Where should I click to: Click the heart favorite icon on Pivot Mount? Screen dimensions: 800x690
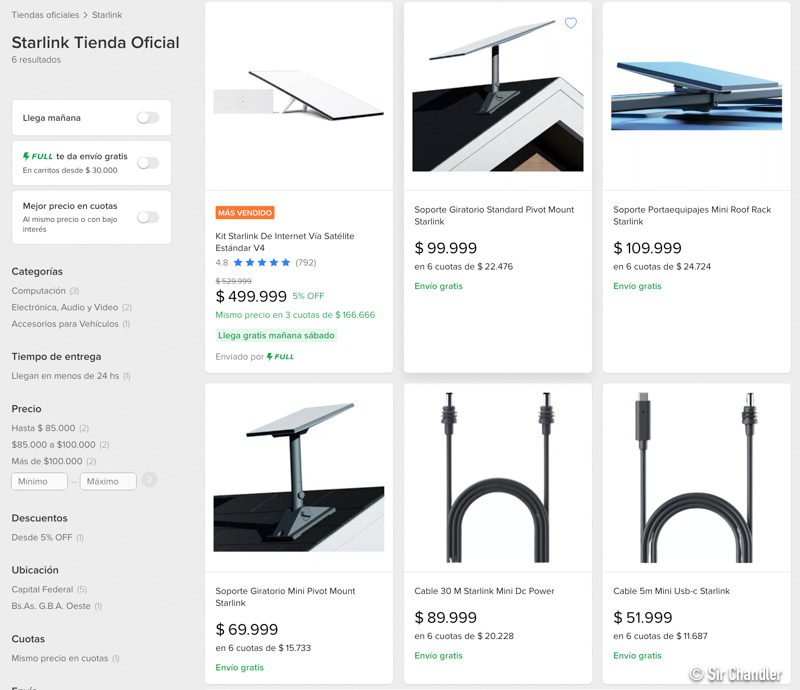[571, 23]
